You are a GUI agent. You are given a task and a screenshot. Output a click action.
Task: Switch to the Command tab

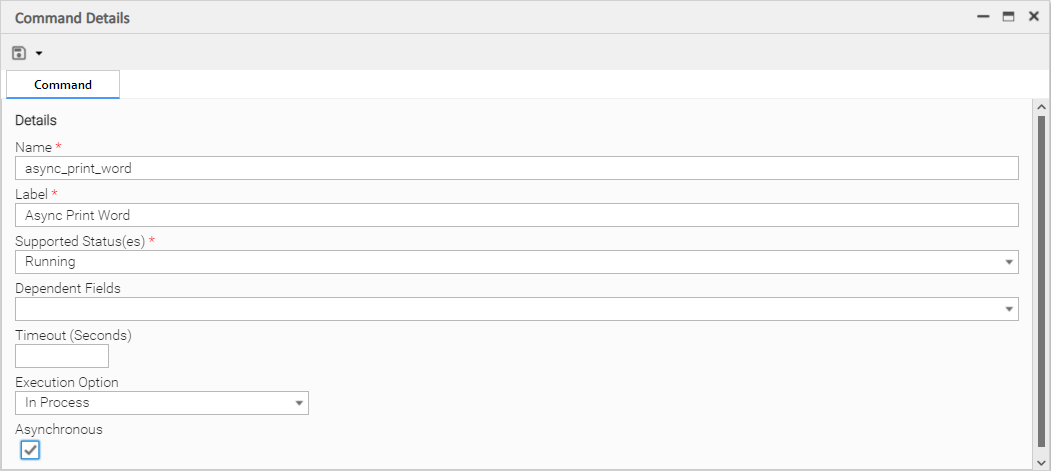[x=63, y=85]
